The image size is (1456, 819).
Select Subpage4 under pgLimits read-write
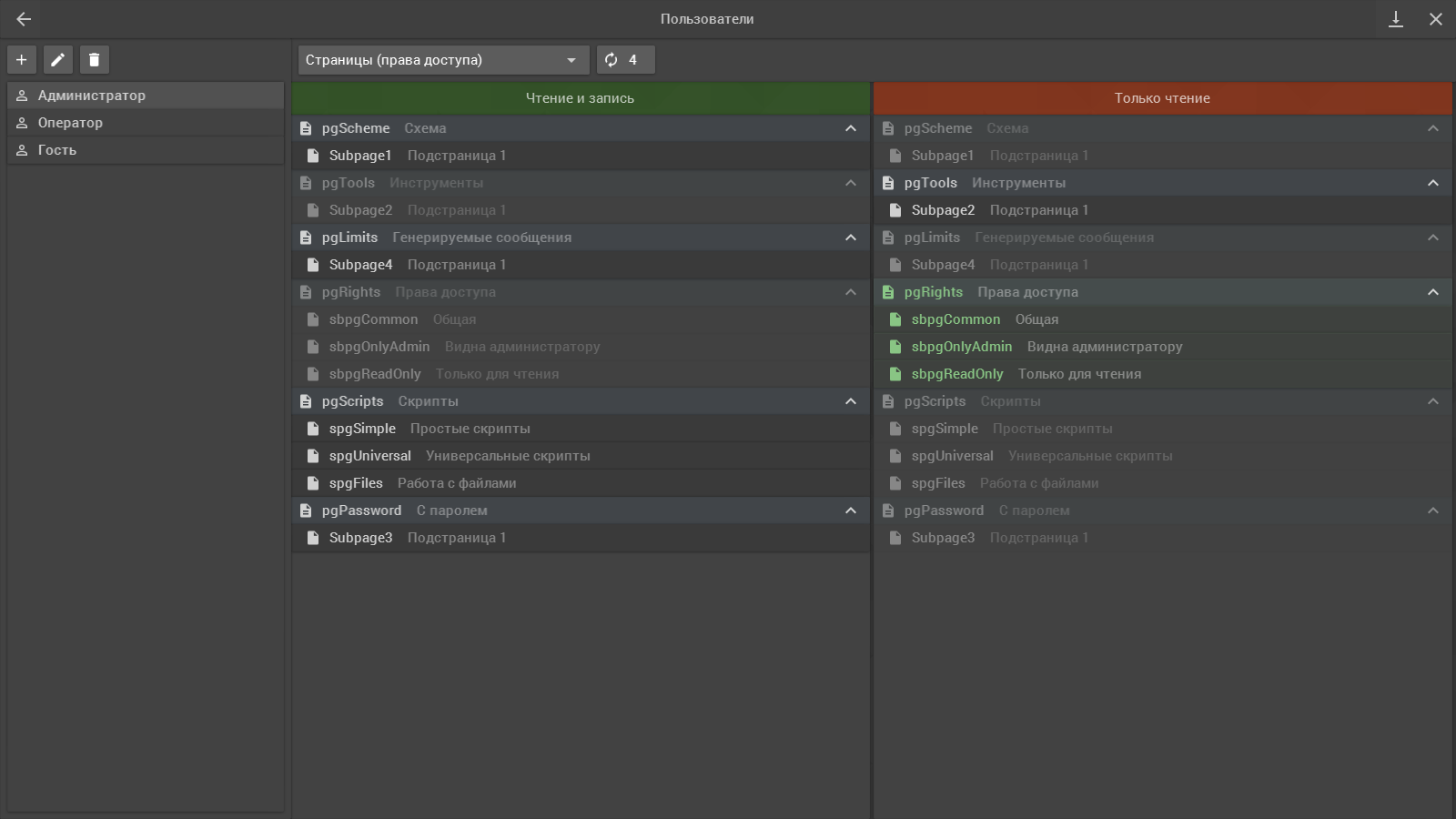(x=581, y=265)
